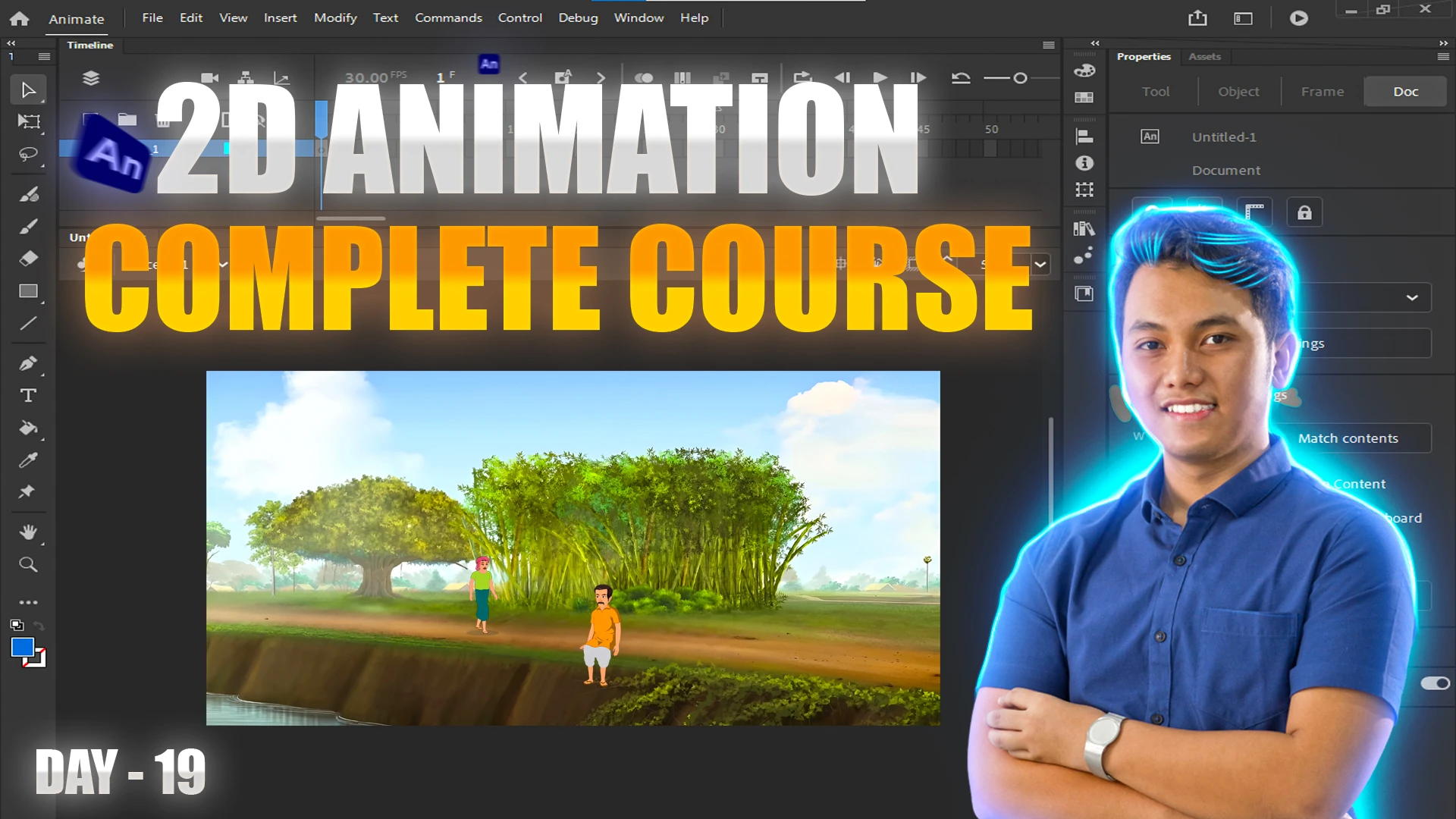This screenshot has height=819, width=1456.
Task: Open the Edit Toolbar three dots
Action: pyautogui.click(x=28, y=603)
